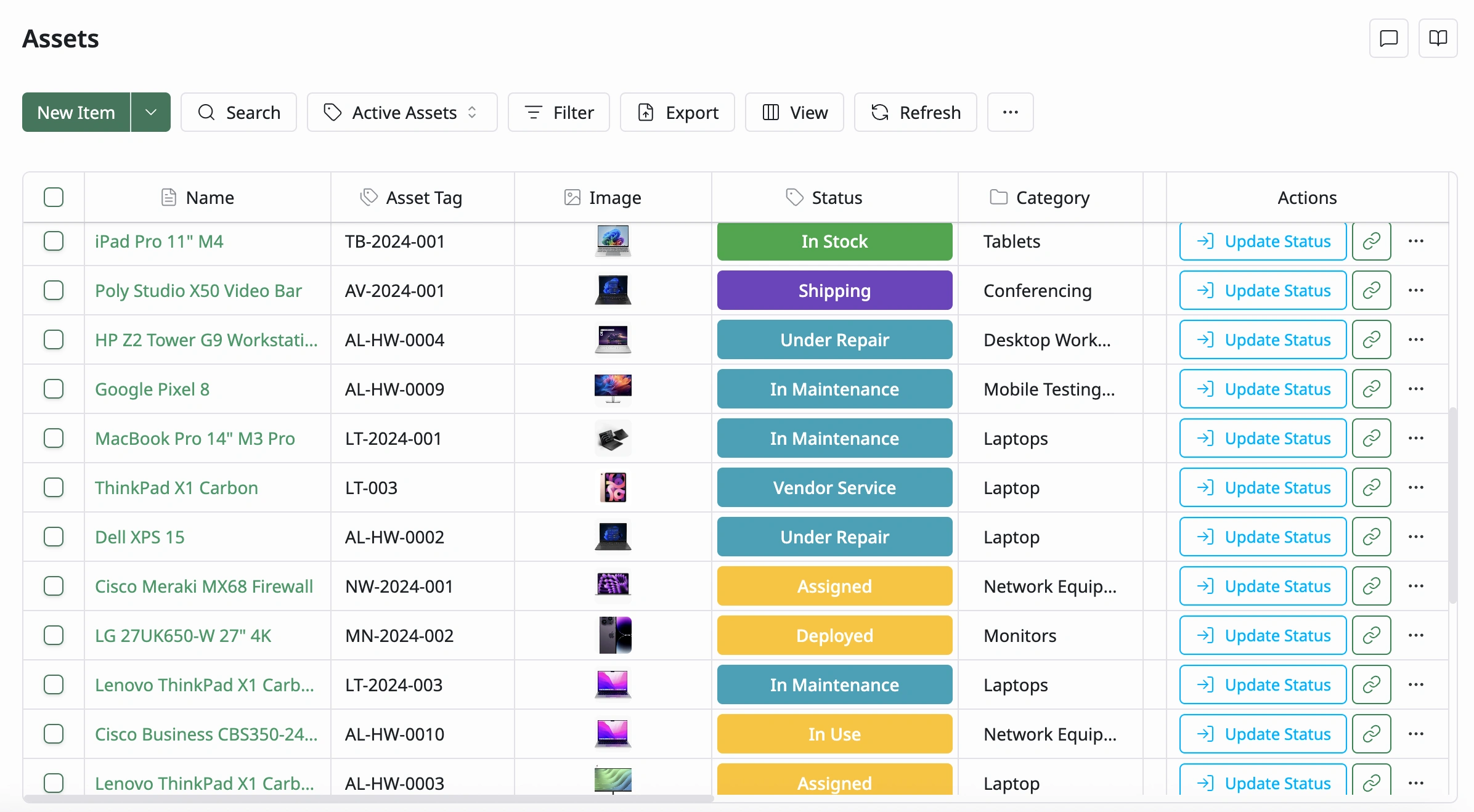
Task: Click the New Item button
Action: (x=76, y=112)
